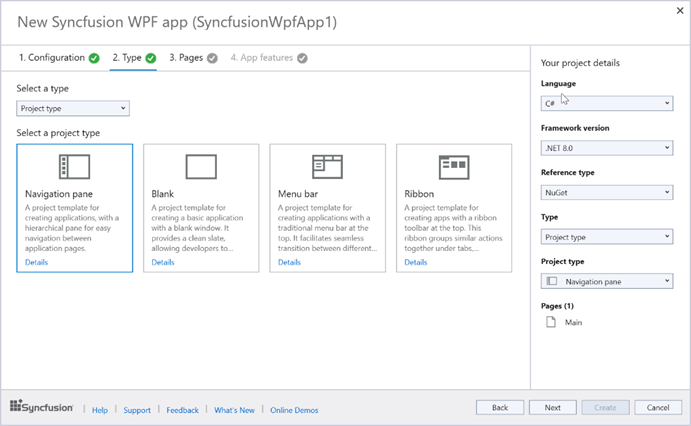Click the What's New footer link
The width and height of the screenshot is (691, 426).
(234, 410)
